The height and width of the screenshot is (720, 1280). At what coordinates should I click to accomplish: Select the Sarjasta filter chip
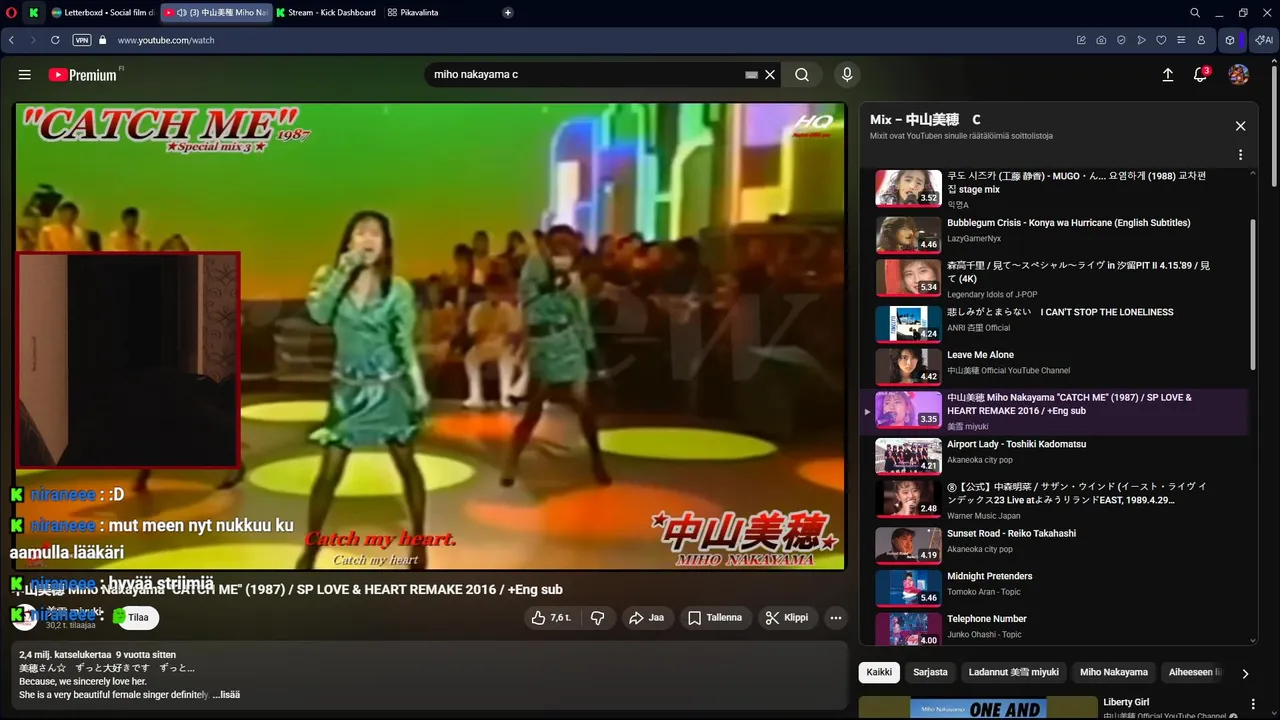[x=930, y=672]
